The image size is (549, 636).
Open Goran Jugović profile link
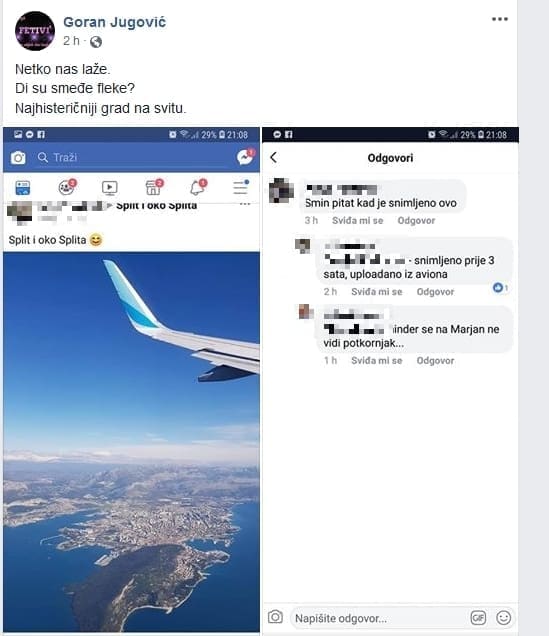[x=115, y=22]
